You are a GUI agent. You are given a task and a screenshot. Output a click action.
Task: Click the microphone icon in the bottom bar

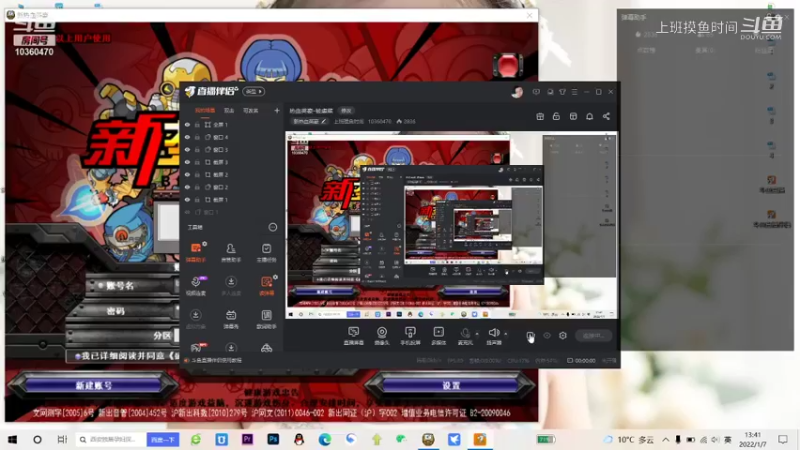[x=465, y=334]
